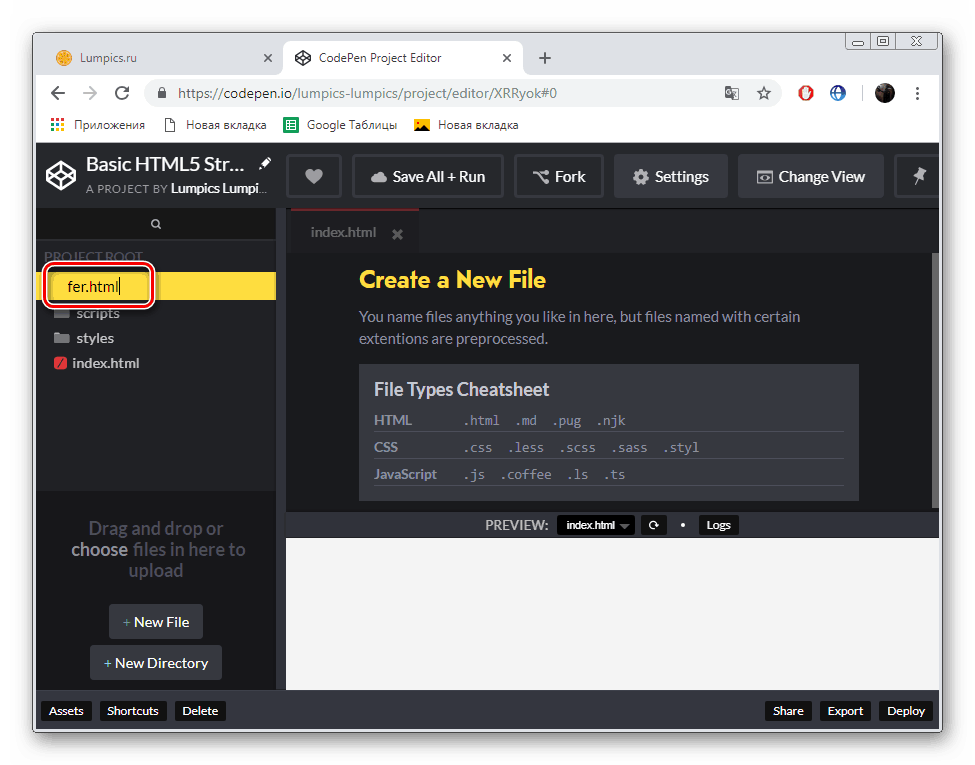Fork the project
This screenshot has height=765, width=975.
click(558, 176)
